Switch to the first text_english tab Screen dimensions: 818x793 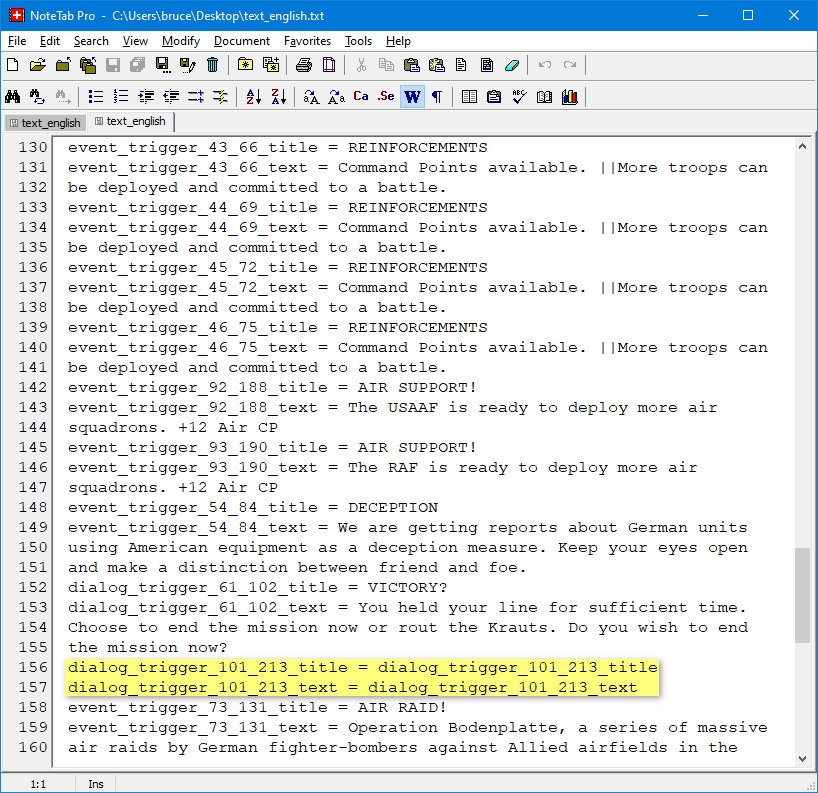[x=44, y=123]
